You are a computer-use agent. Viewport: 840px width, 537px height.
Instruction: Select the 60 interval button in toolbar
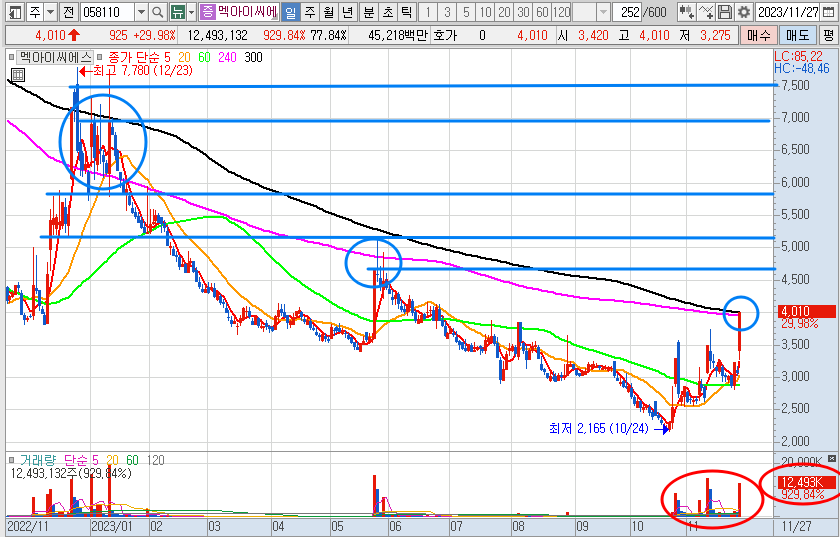click(542, 11)
